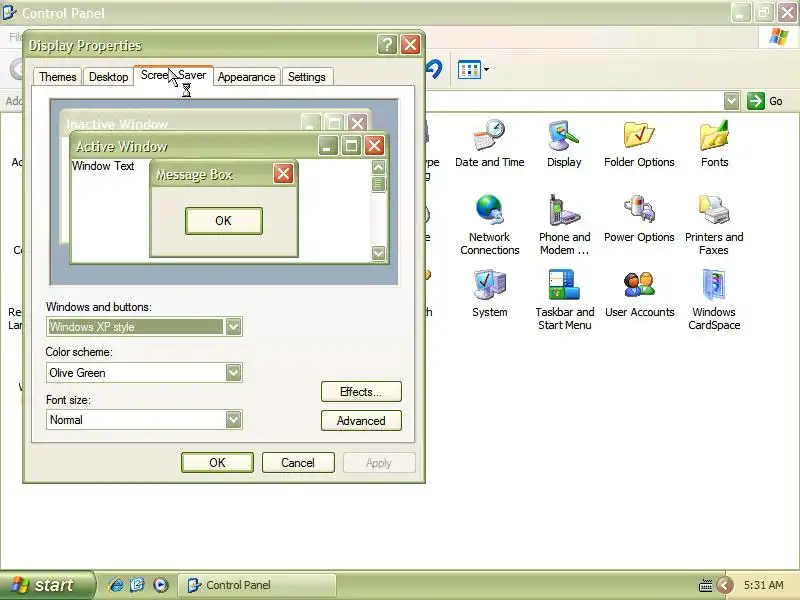The width and height of the screenshot is (800, 600).
Task: Click the preview window scroll down arrow
Action: pyautogui.click(x=379, y=253)
